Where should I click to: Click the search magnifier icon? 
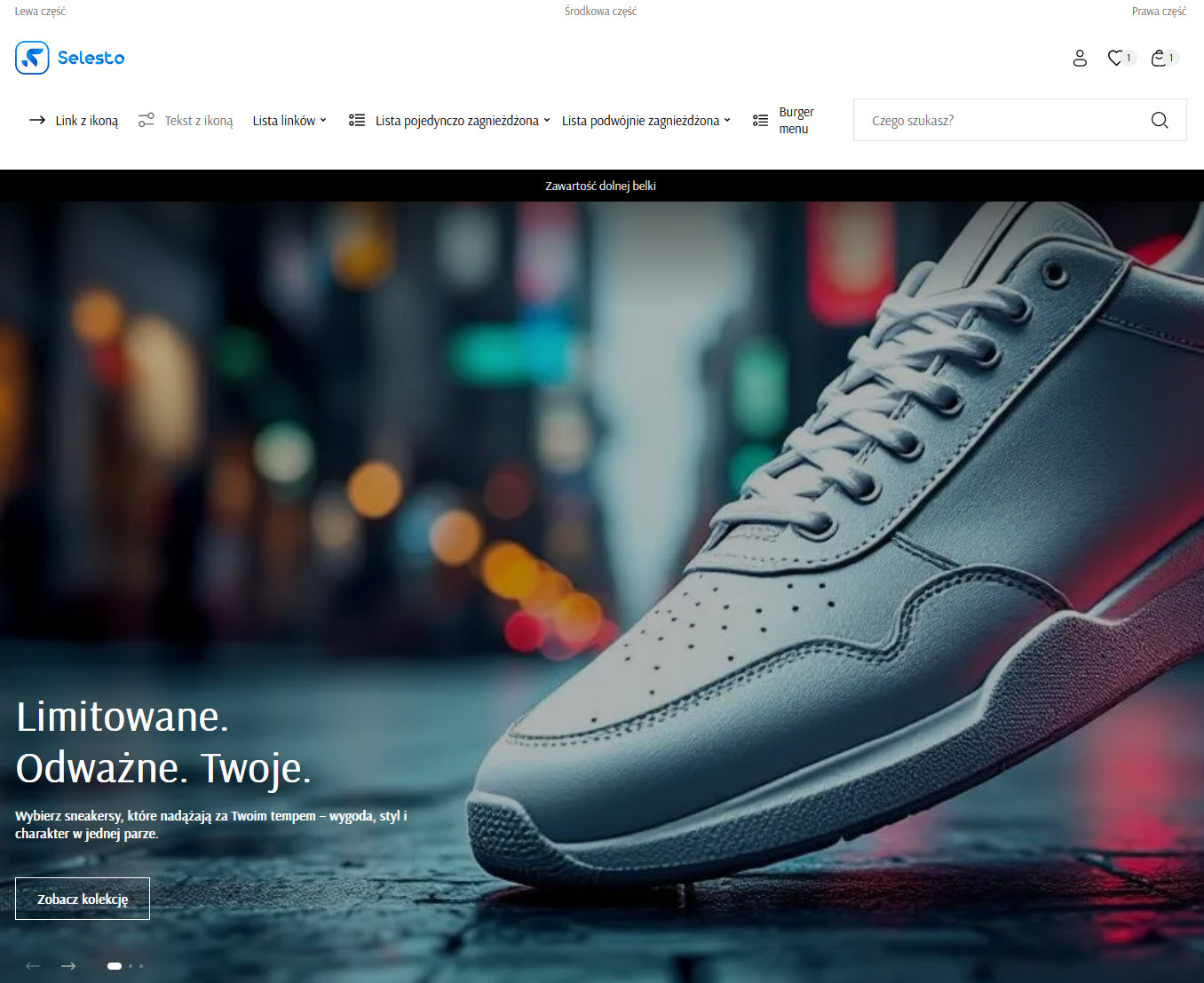pos(1160,120)
